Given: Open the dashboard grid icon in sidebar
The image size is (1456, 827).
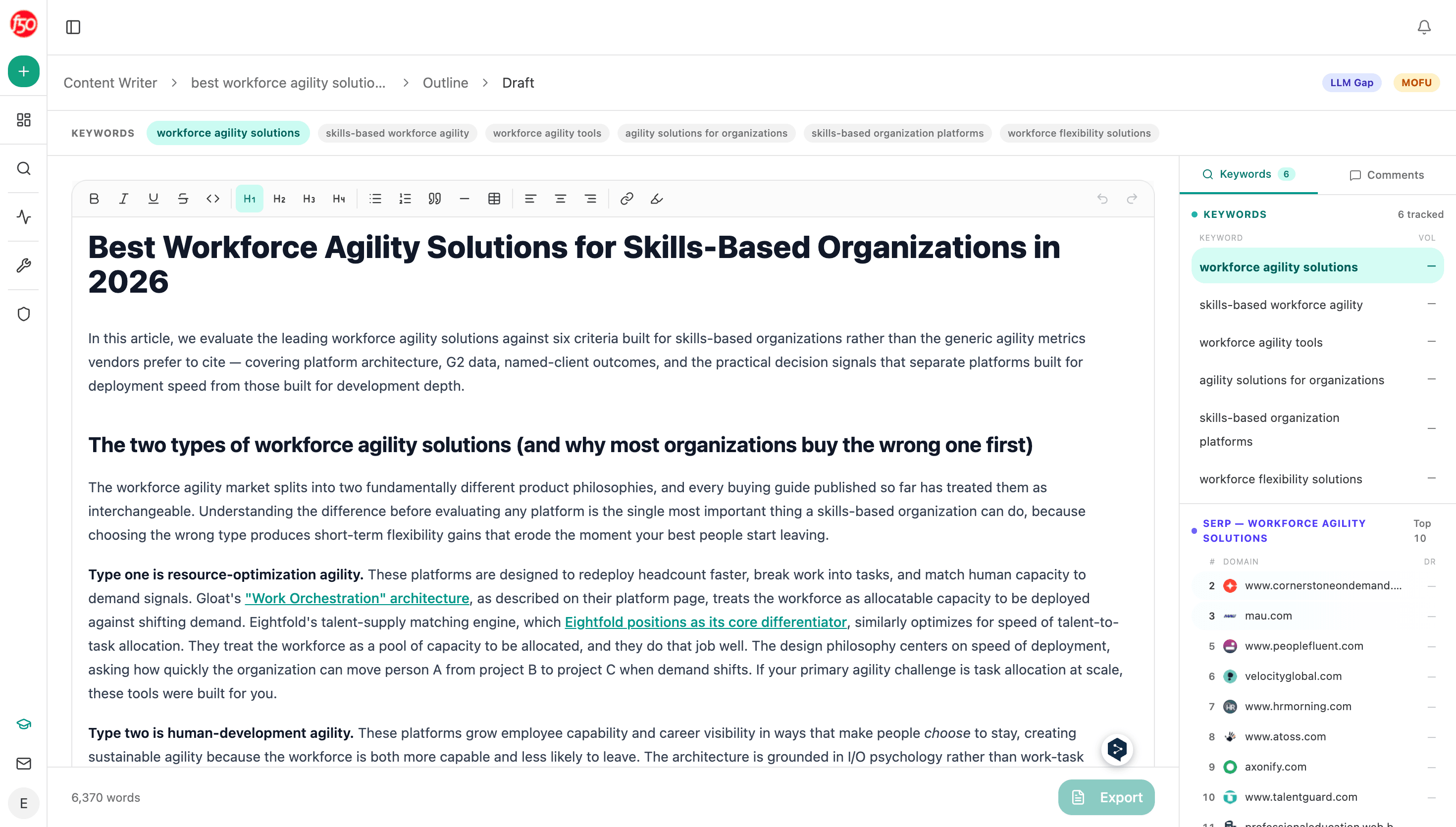Looking at the screenshot, I should click(23, 120).
